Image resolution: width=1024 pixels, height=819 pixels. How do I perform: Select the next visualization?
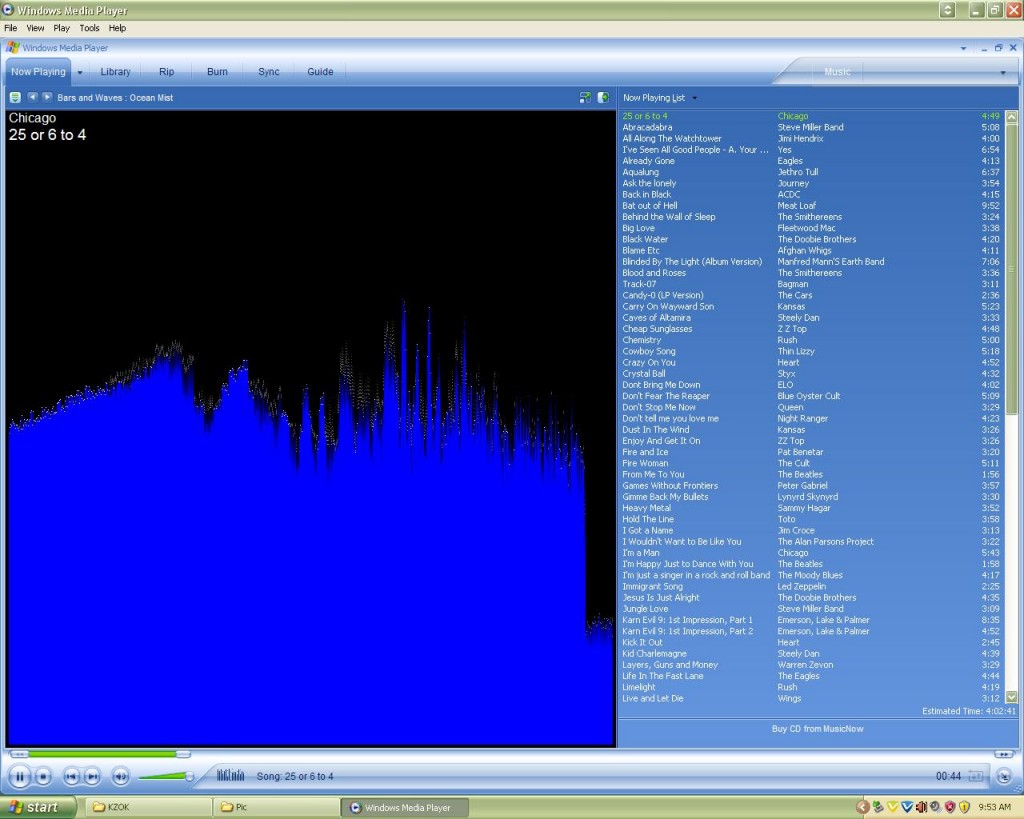pos(47,97)
